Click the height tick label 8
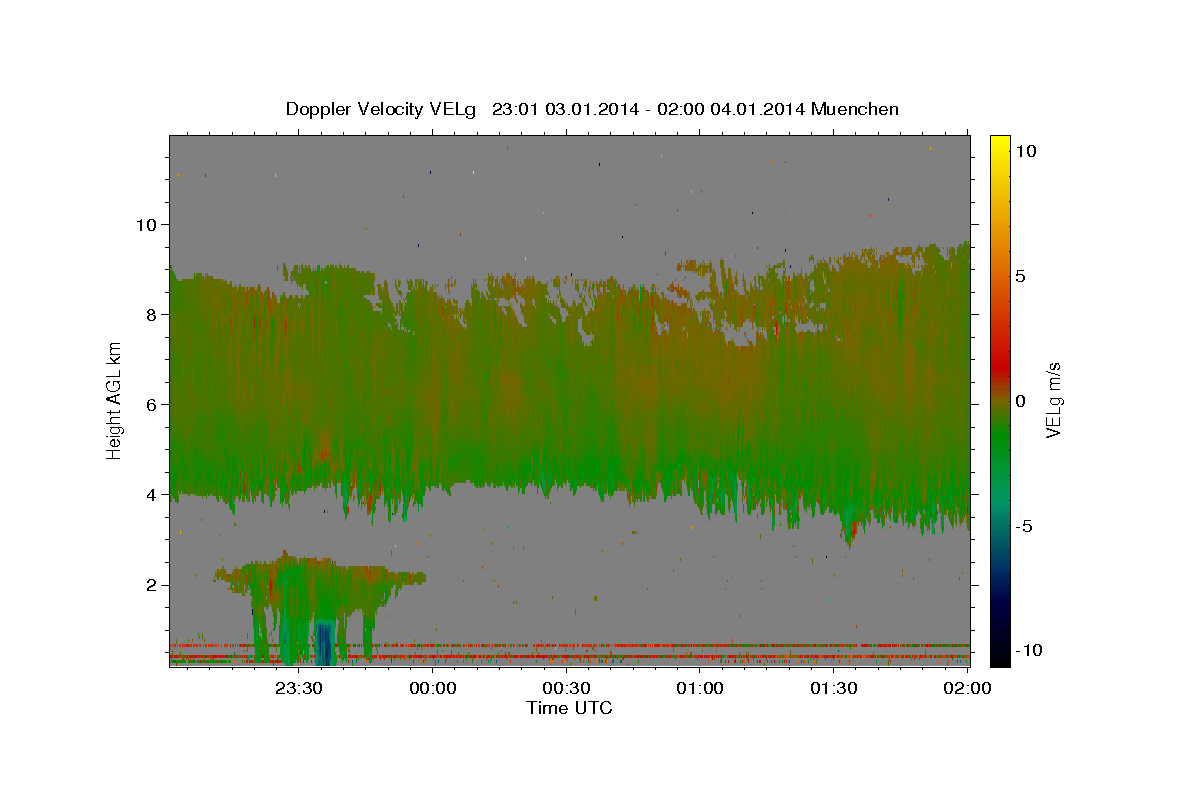This screenshot has width=1200, height=800. [x=152, y=314]
